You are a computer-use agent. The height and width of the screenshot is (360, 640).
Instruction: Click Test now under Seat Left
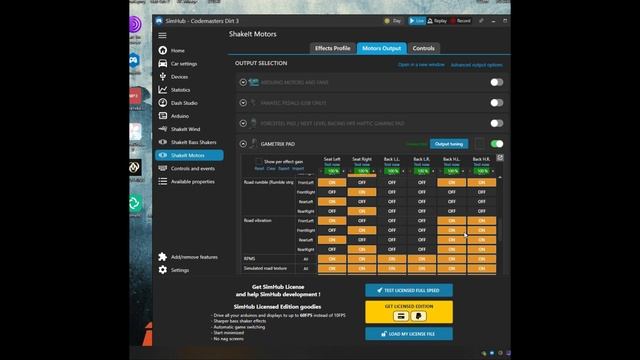point(332,164)
